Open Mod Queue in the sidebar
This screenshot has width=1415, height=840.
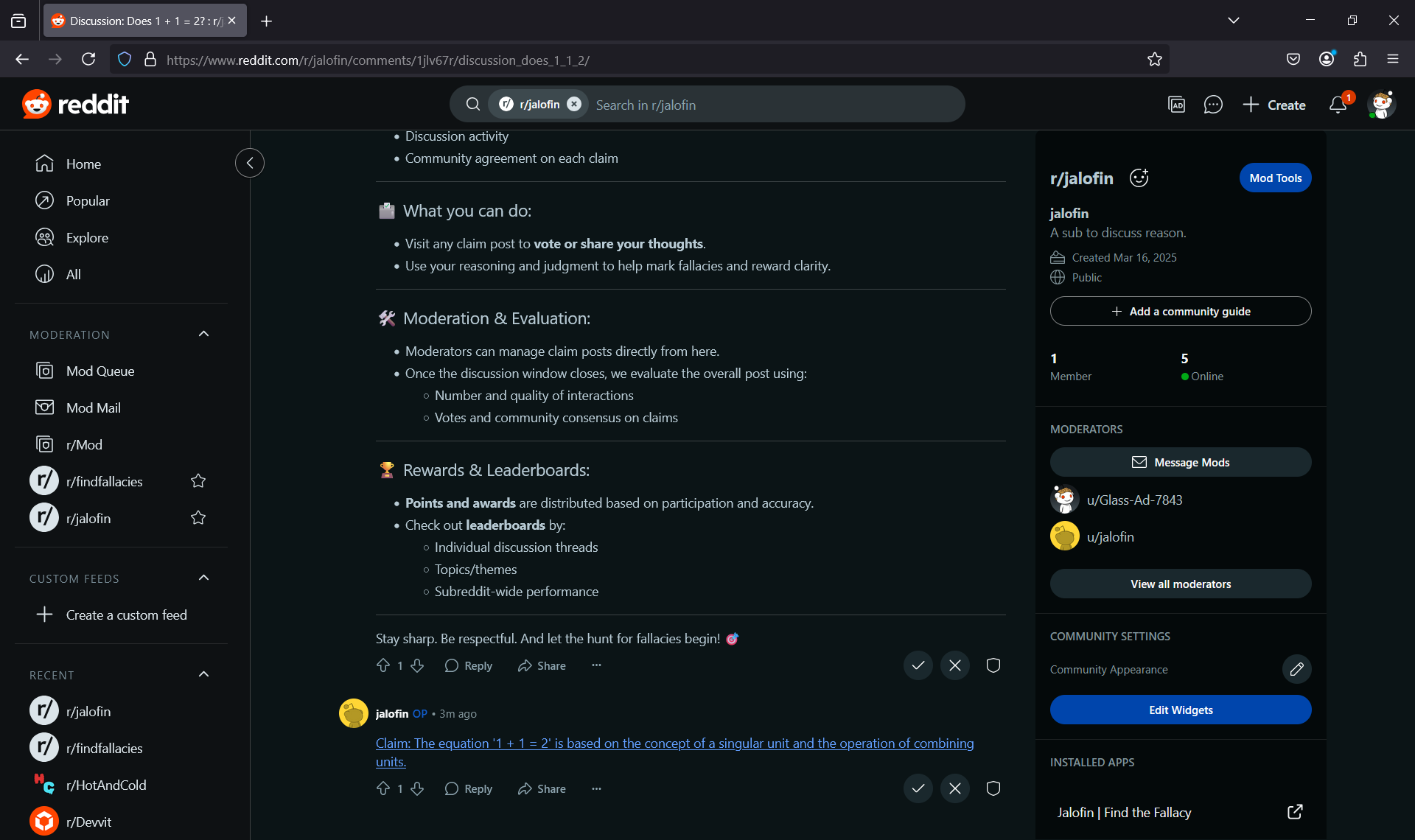click(x=99, y=371)
